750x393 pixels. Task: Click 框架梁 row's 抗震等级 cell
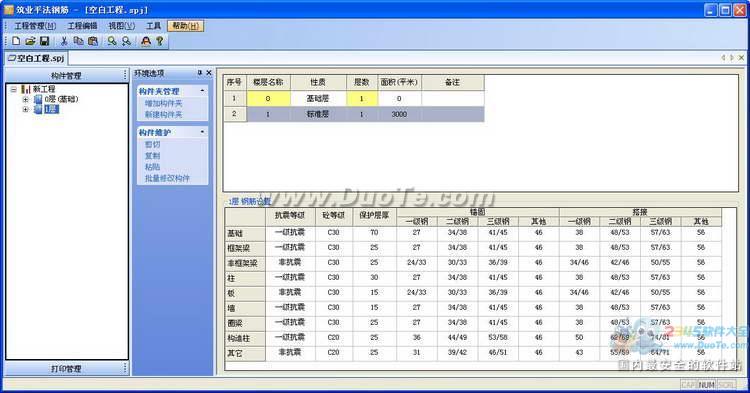[290, 248]
